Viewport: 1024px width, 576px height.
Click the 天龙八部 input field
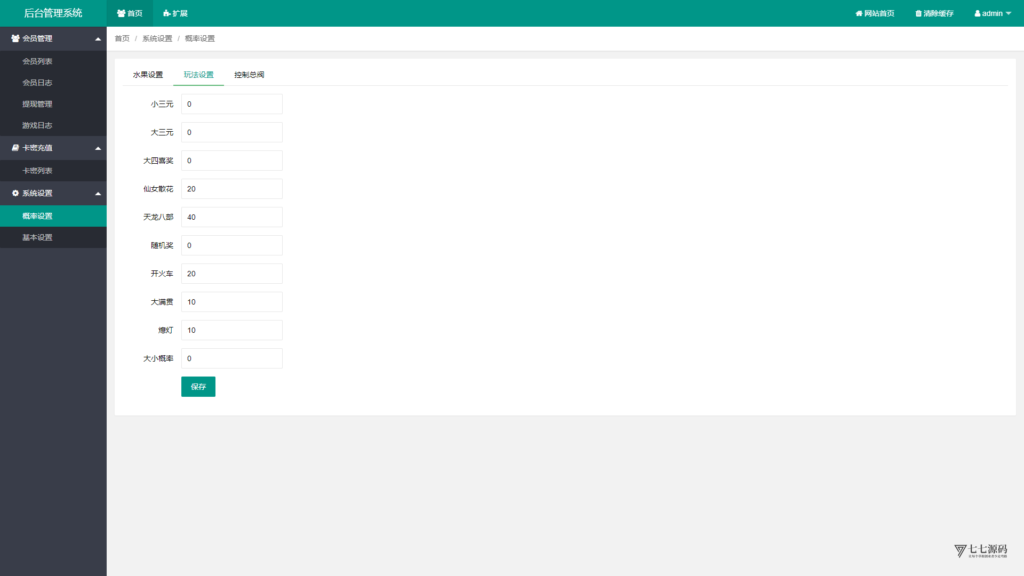231,217
